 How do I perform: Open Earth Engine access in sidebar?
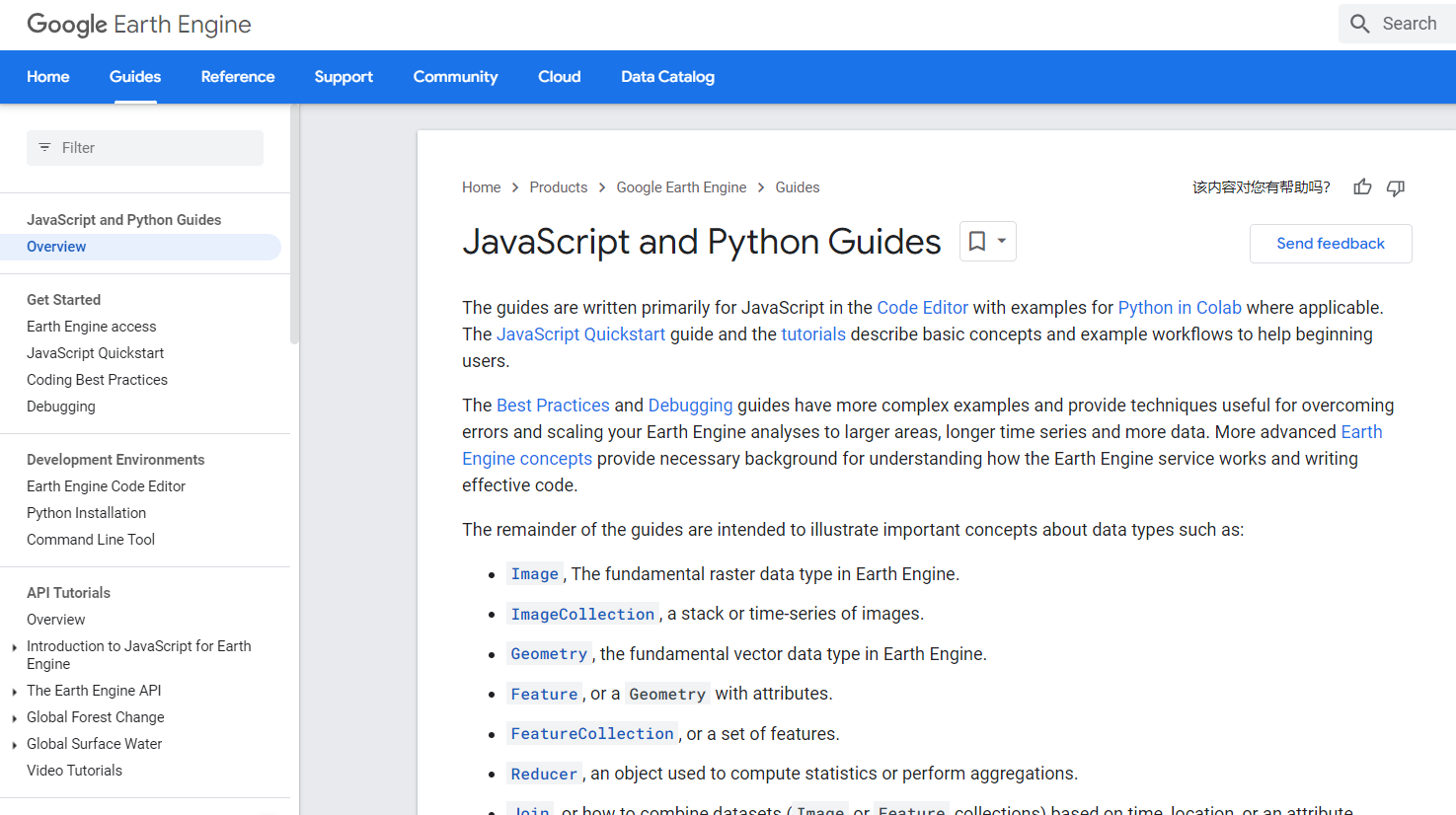coord(91,327)
